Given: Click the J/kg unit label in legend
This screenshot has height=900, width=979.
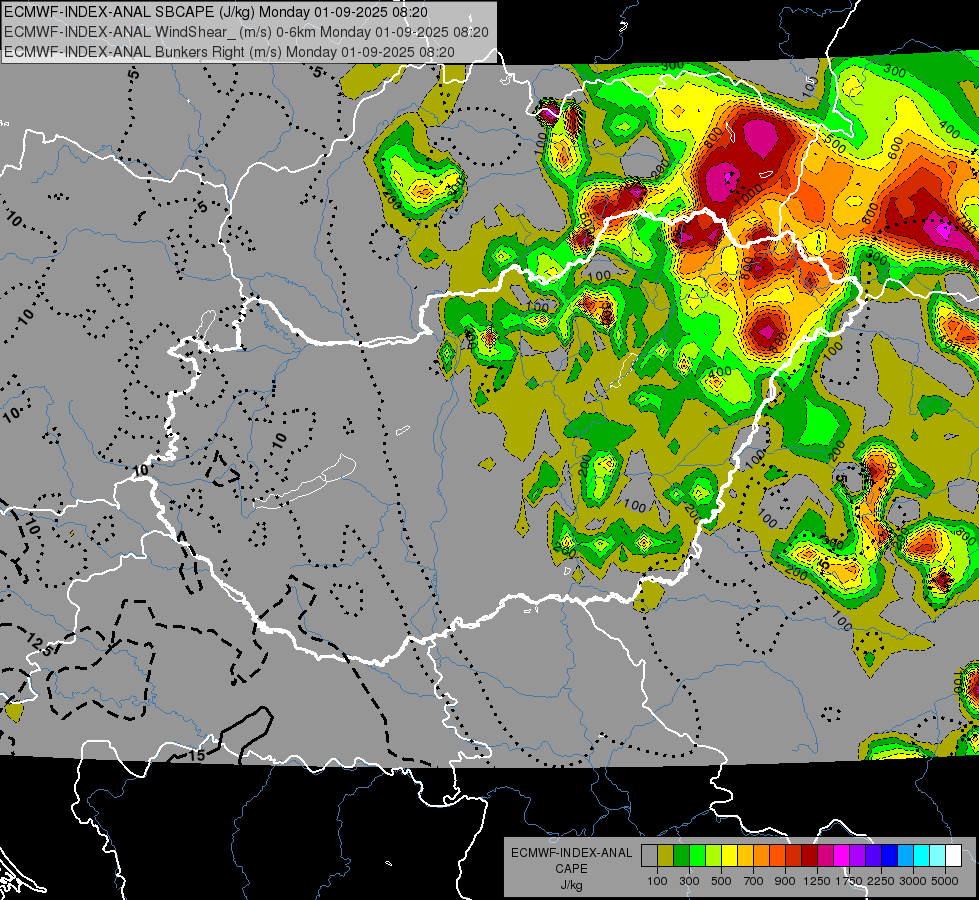Looking at the screenshot, I should click(571, 885).
